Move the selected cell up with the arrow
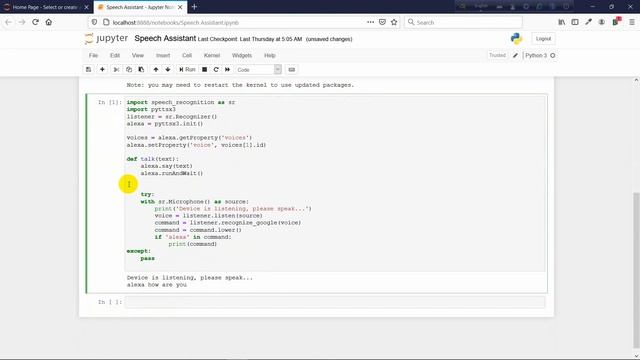 156,69
